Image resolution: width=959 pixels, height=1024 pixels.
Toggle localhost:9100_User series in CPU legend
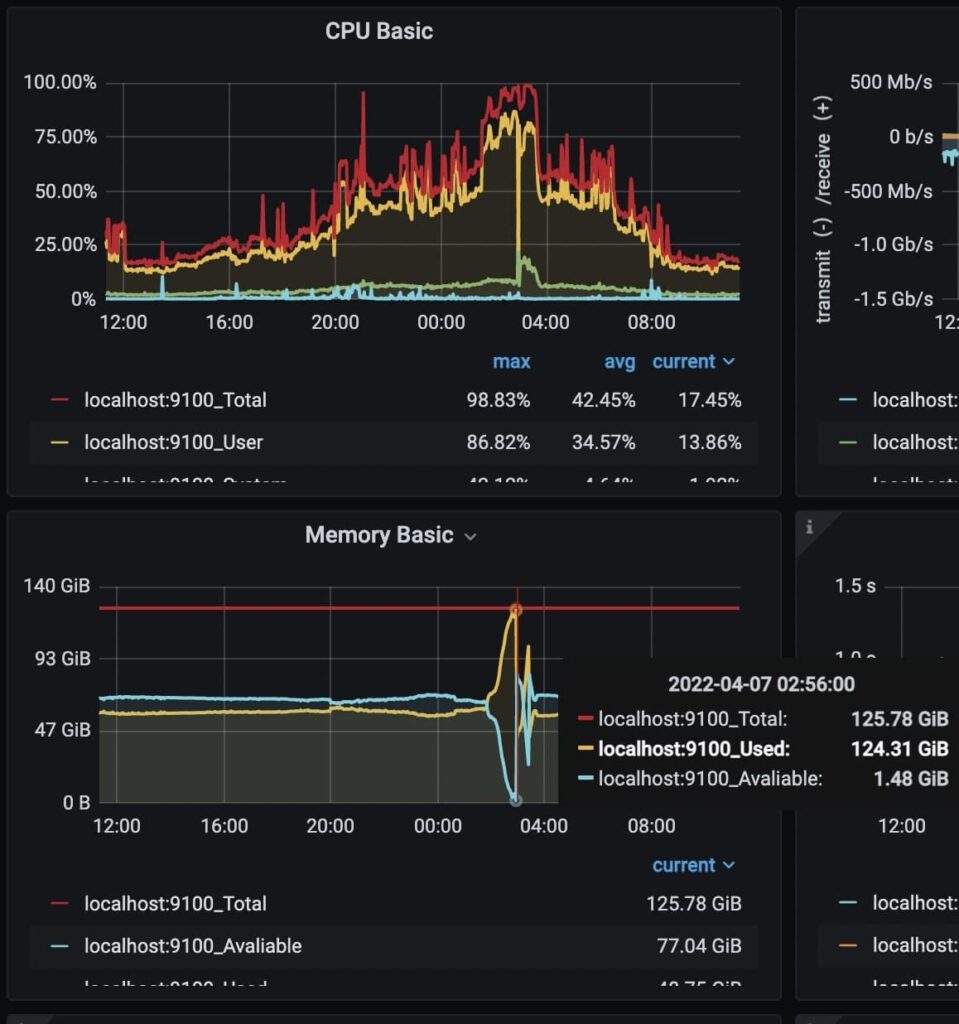(x=173, y=442)
